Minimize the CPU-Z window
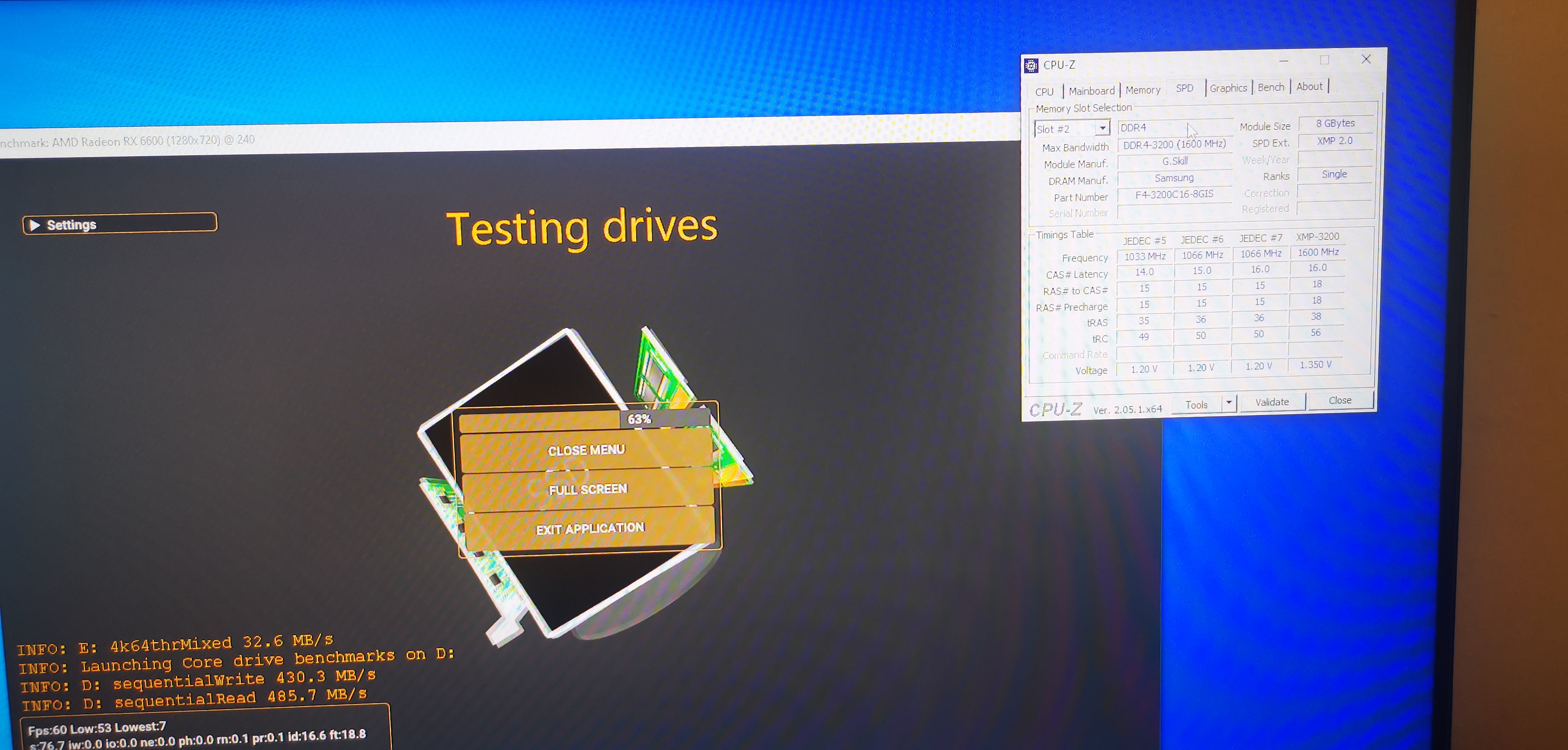 tap(1284, 61)
